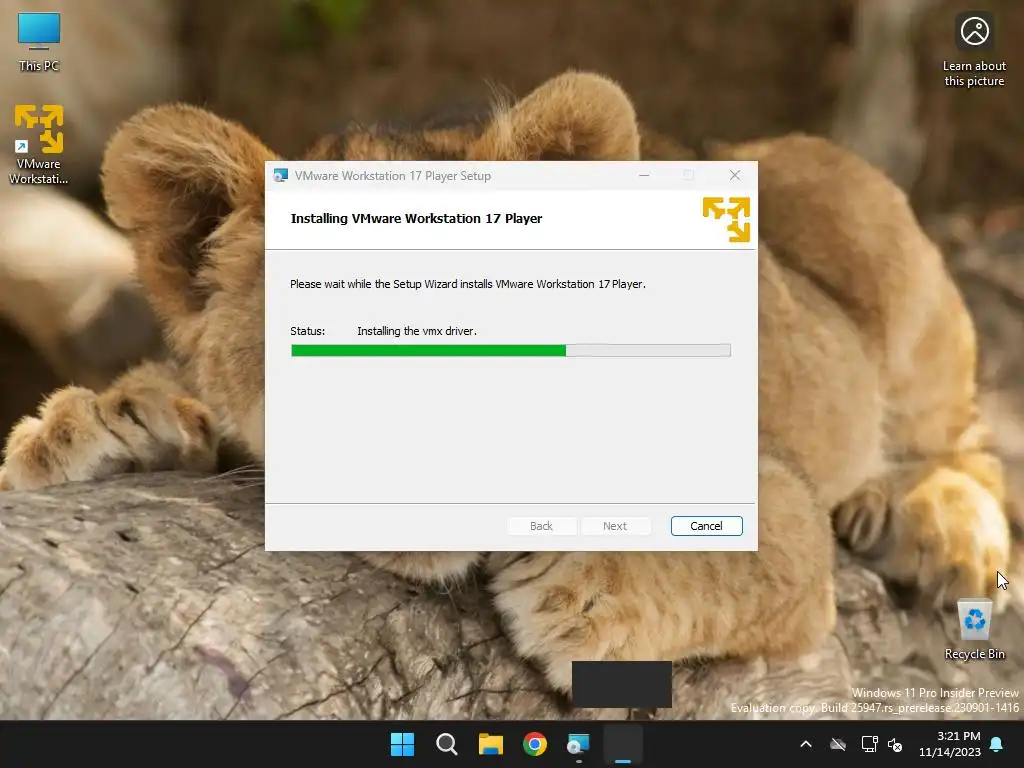Click the 'VMware Workstation 17 Player Setup' title
This screenshot has width=1024, height=768.
pyautogui.click(x=392, y=176)
